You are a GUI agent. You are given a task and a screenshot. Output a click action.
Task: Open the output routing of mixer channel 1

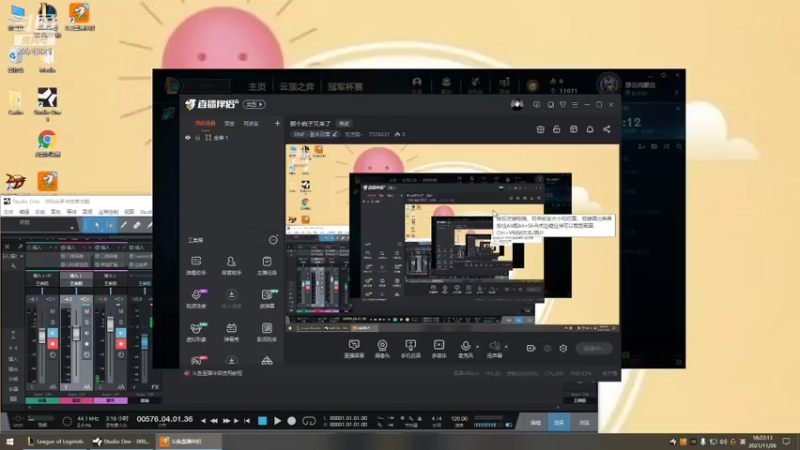(42, 283)
